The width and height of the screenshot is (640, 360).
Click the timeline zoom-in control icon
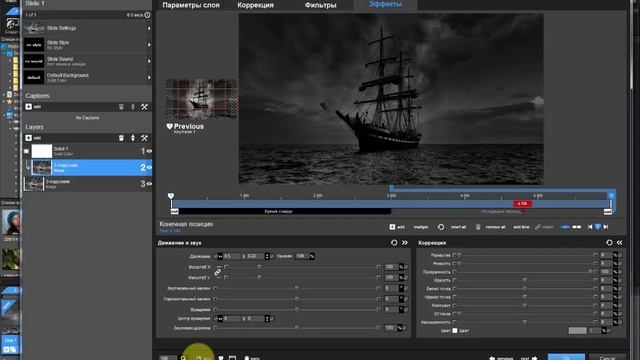pyautogui.click(x=565, y=227)
